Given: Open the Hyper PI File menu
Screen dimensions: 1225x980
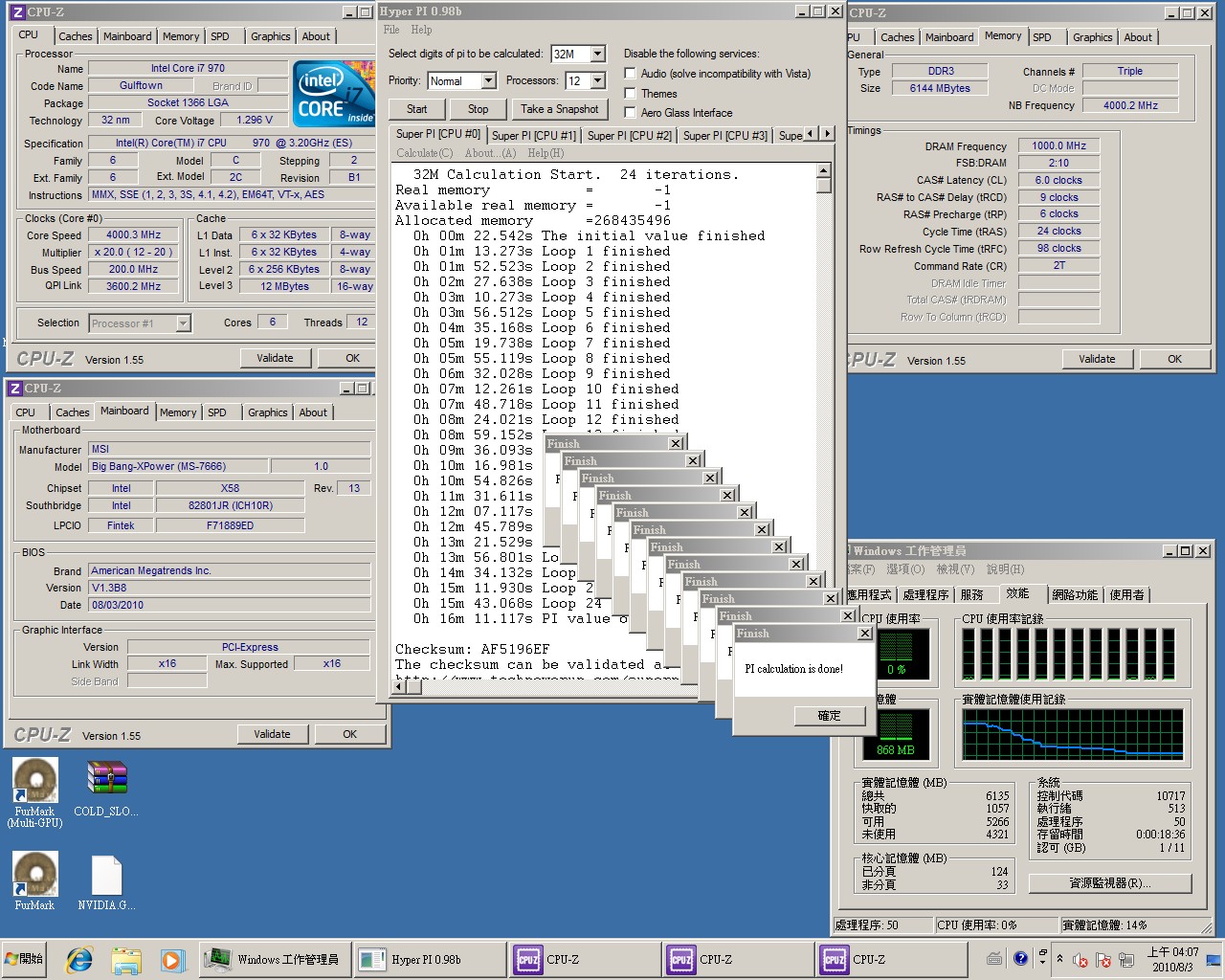Looking at the screenshot, I should (x=391, y=30).
